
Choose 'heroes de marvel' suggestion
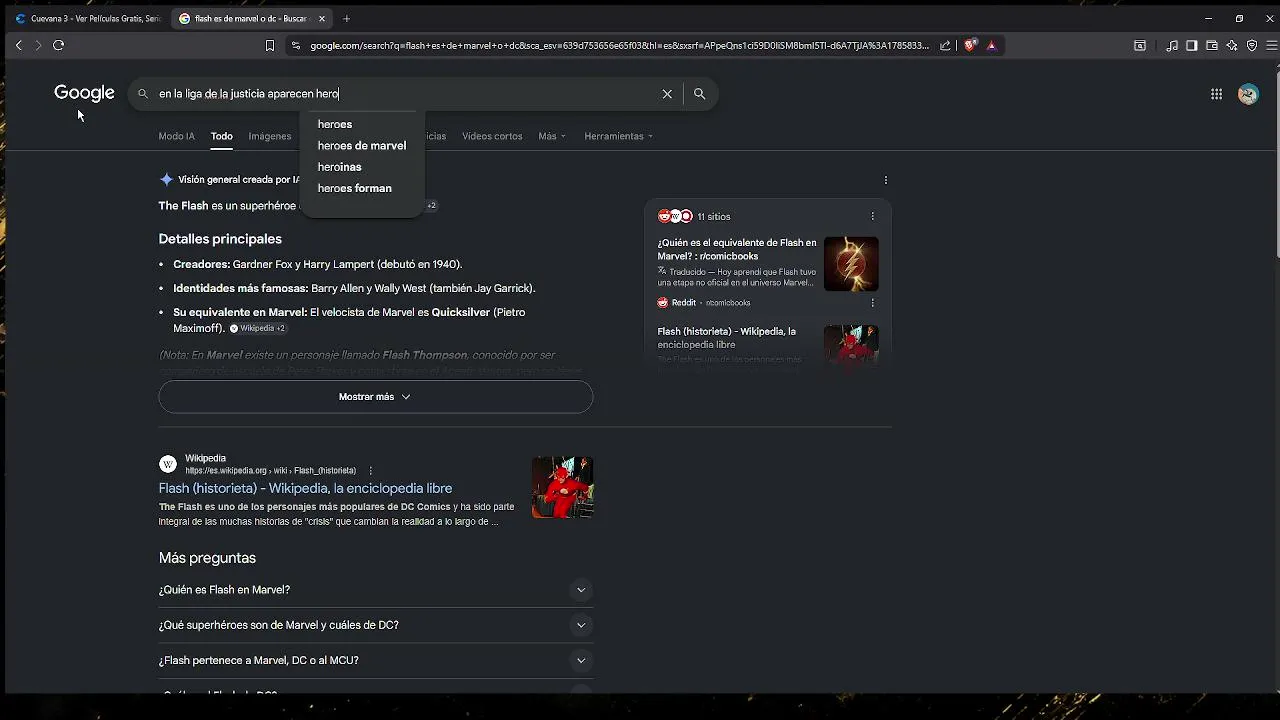pos(362,146)
